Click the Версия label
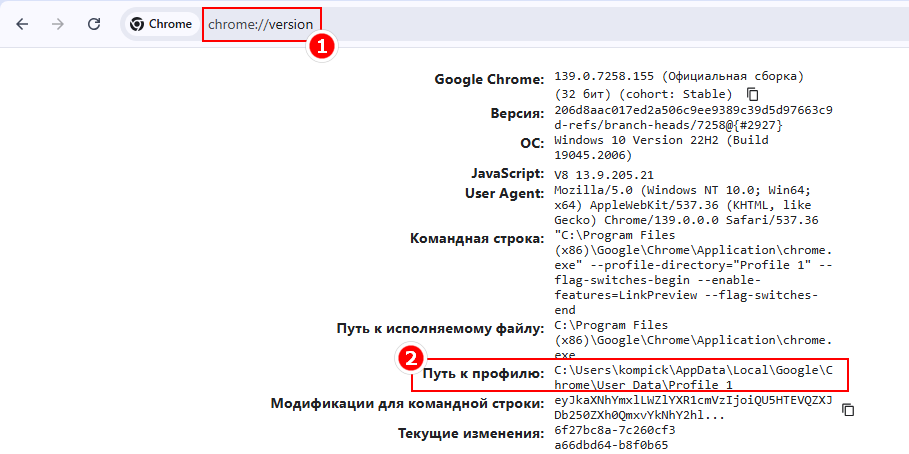Image resolution: width=909 pixels, height=454 pixels. [x=517, y=113]
